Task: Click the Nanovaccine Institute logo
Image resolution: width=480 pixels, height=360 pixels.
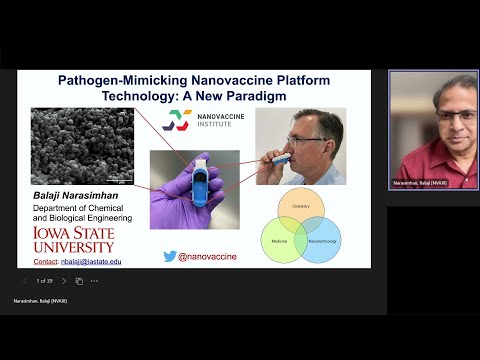Action: tap(203, 120)
